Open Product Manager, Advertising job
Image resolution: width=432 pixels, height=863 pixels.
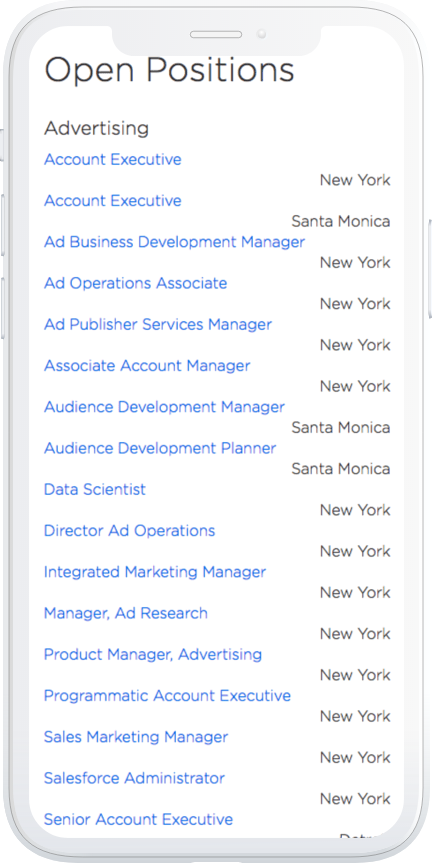point(153,654)
